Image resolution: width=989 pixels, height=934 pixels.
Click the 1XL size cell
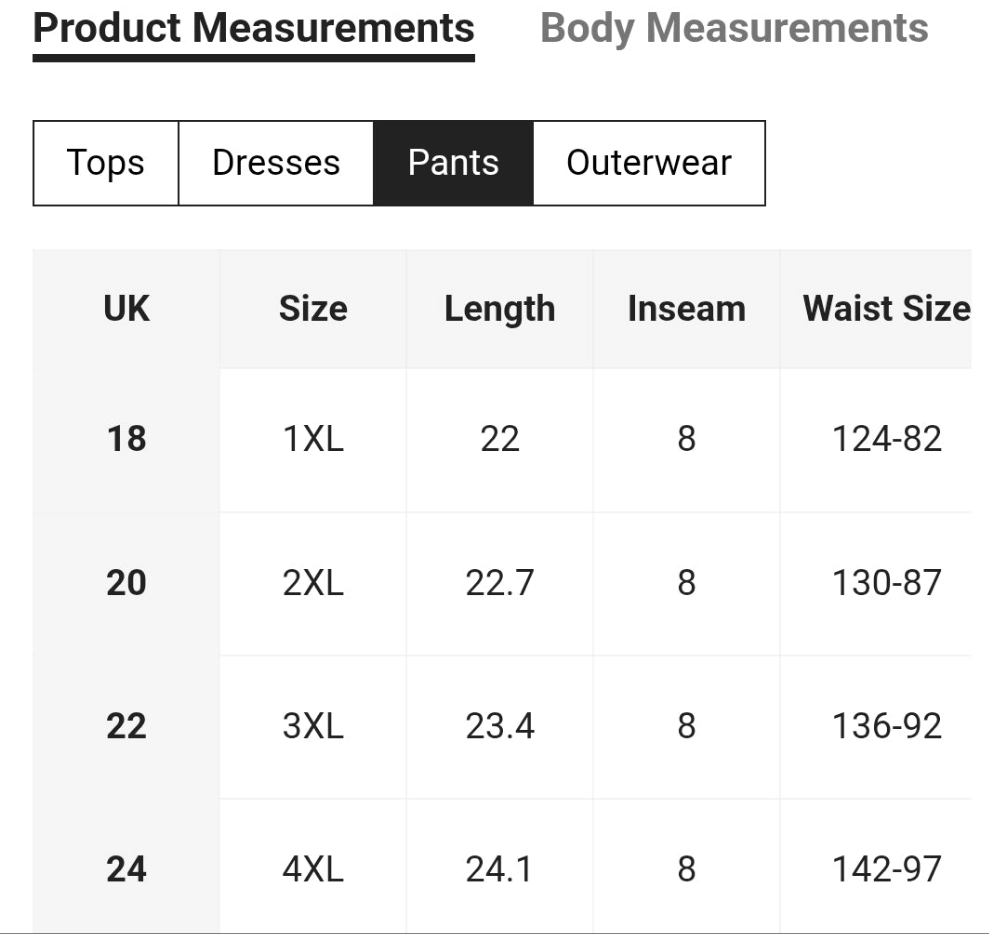click(313, 439)
